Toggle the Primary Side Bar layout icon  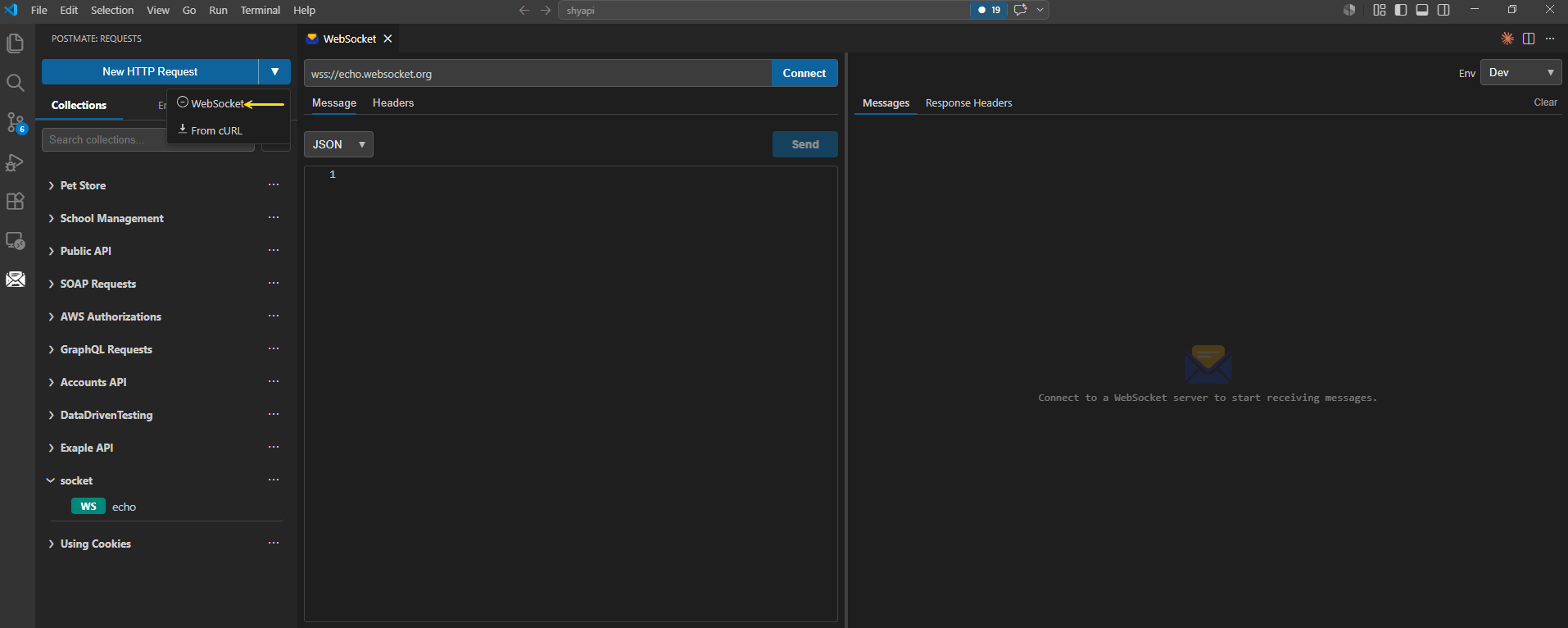coord(1401,10)
